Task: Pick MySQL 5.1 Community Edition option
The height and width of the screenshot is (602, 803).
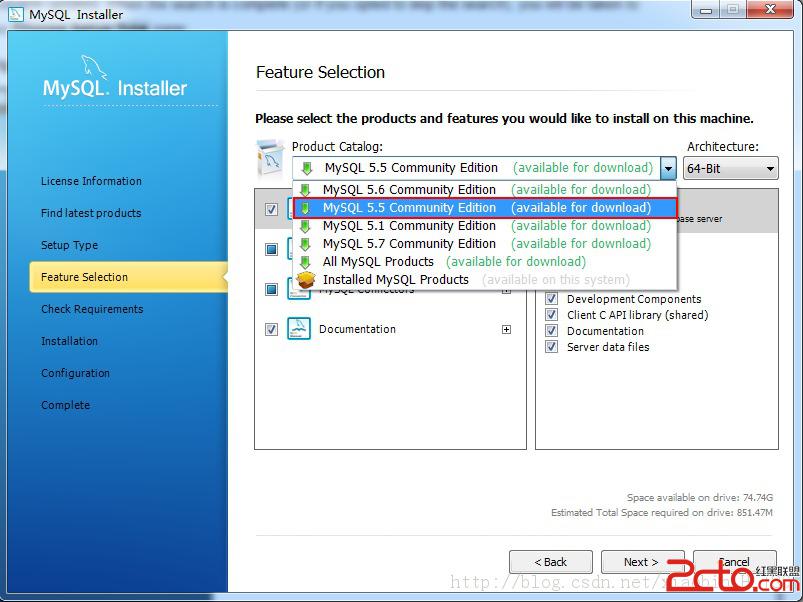Action: click(x=484, y=226)
